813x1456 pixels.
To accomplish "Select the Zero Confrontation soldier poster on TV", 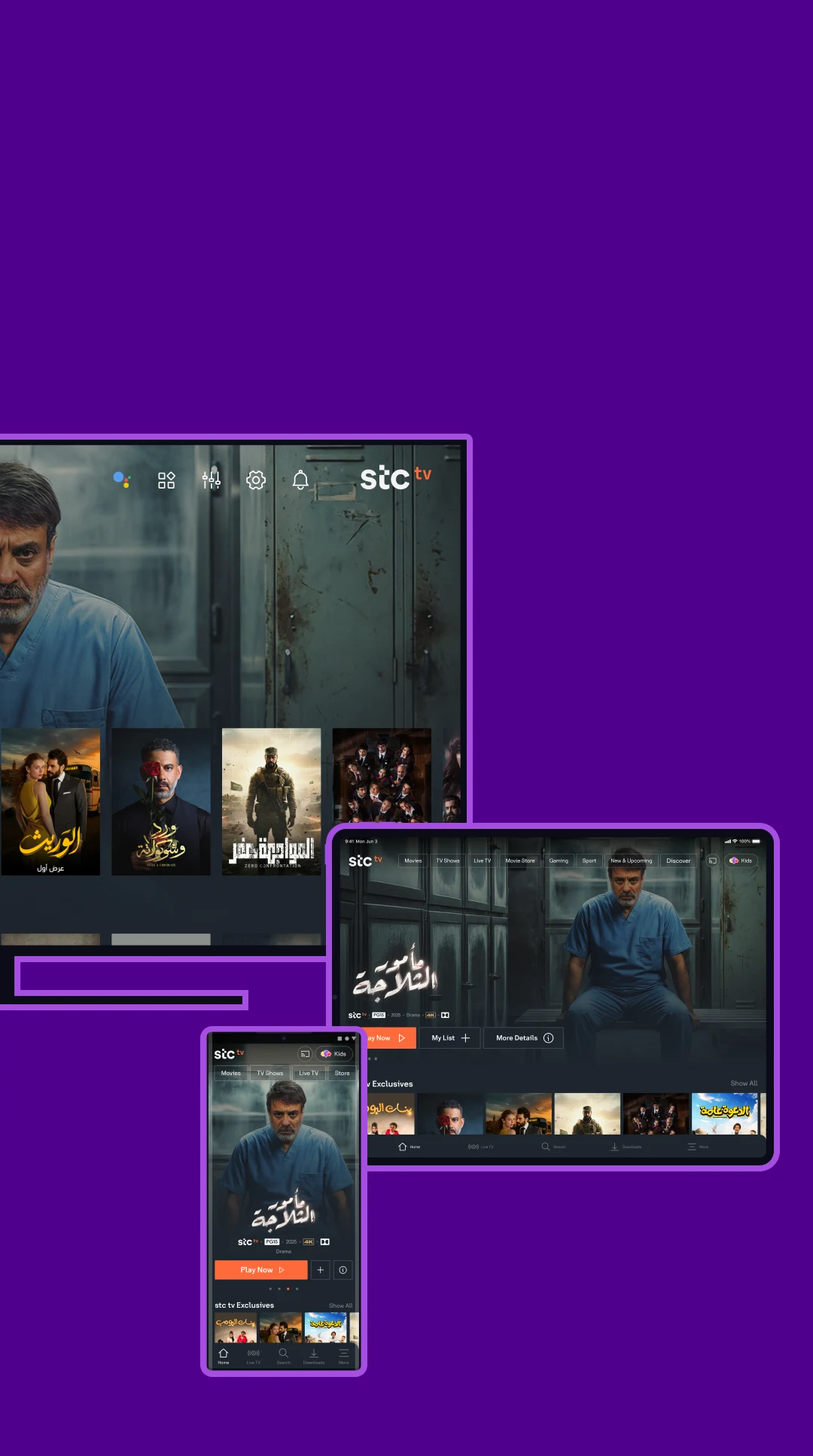I will tap(271, 801).
